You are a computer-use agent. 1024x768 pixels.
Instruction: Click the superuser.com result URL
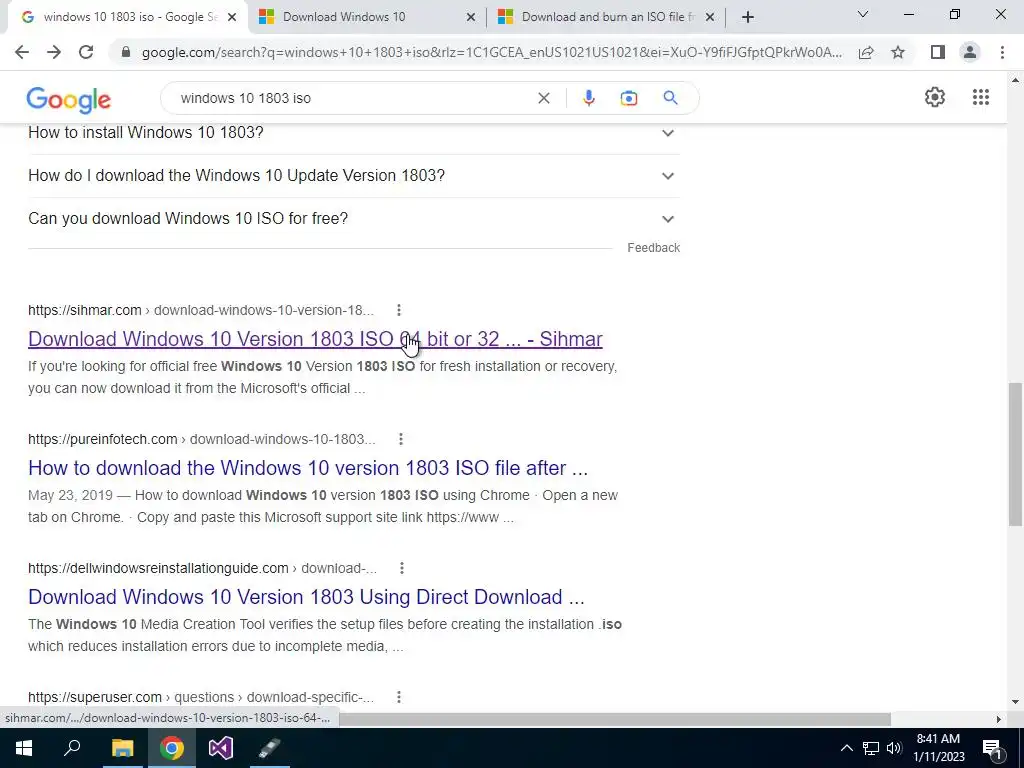pyautogui.click(x=200, y=697)
